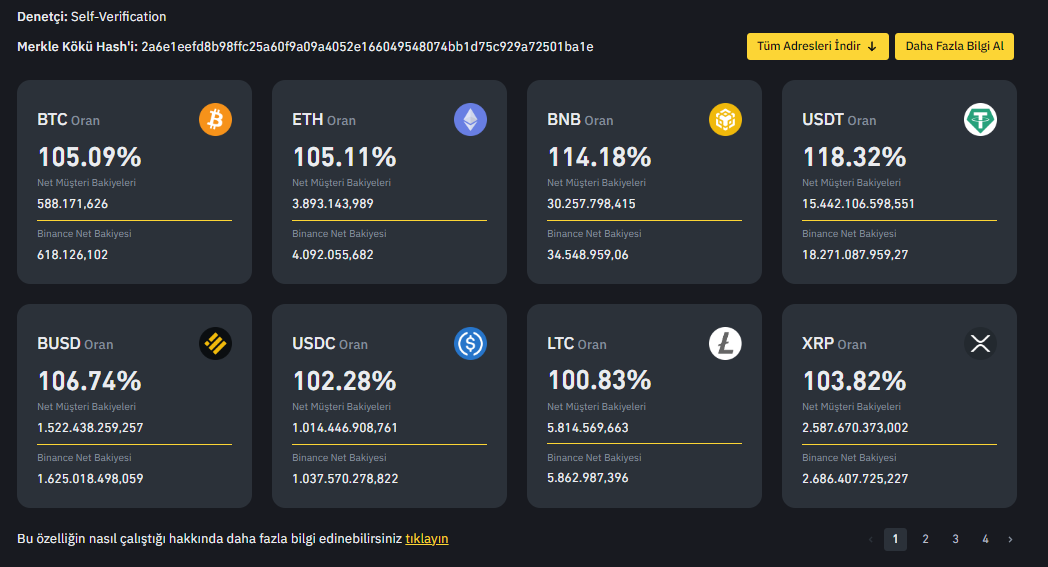Click the BUSD coin icon
The height and width of the screenshot is (567, 1048).
click(215, 344)
